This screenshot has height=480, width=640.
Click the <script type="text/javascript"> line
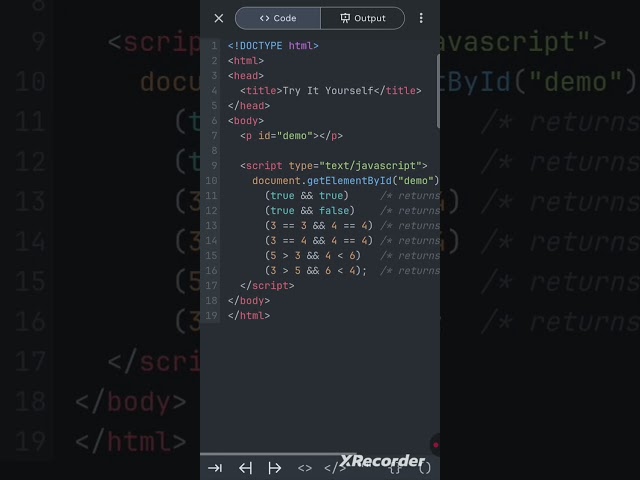(333, 166)
